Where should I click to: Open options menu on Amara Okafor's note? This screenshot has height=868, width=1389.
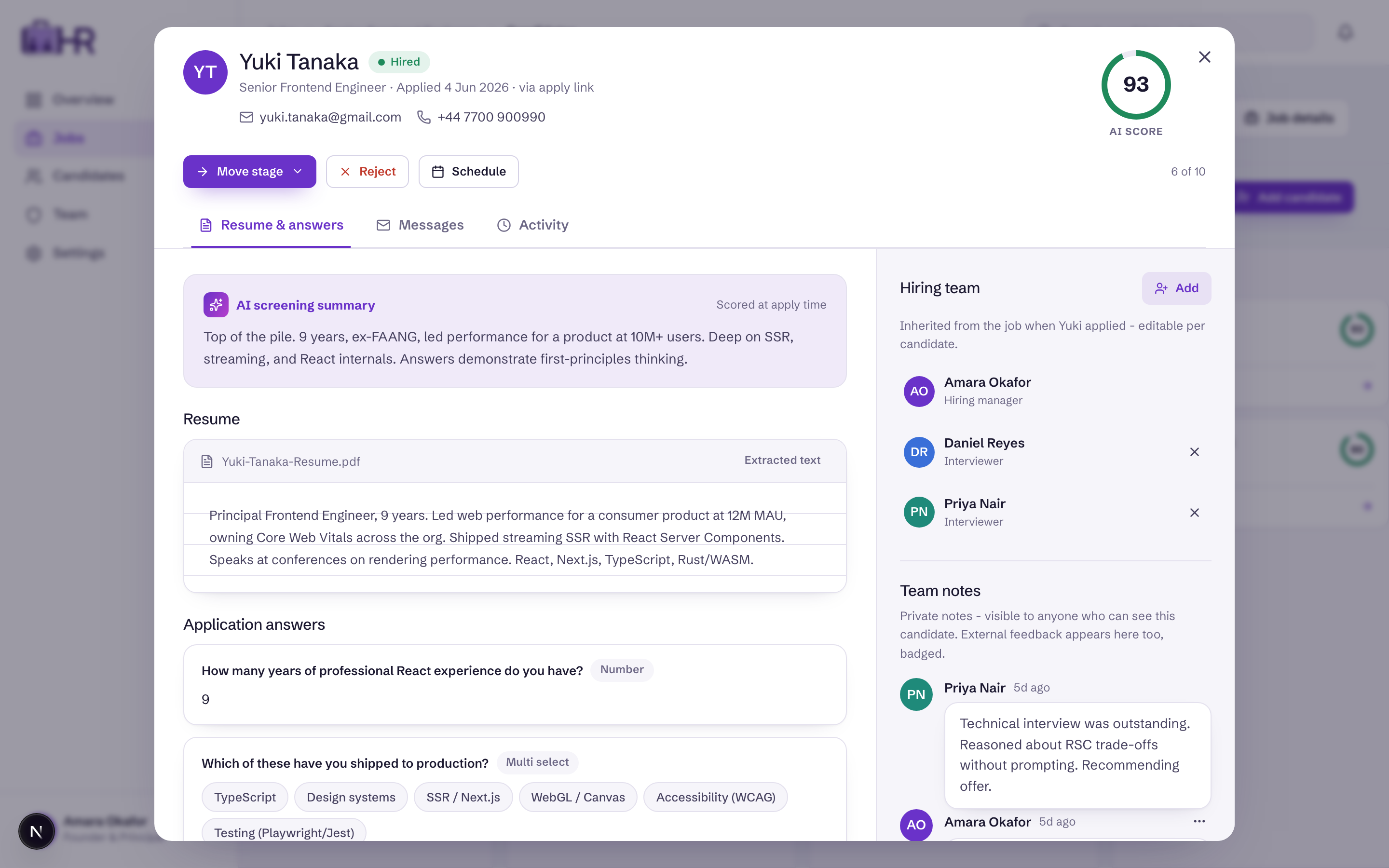[x=1199, y=822]
